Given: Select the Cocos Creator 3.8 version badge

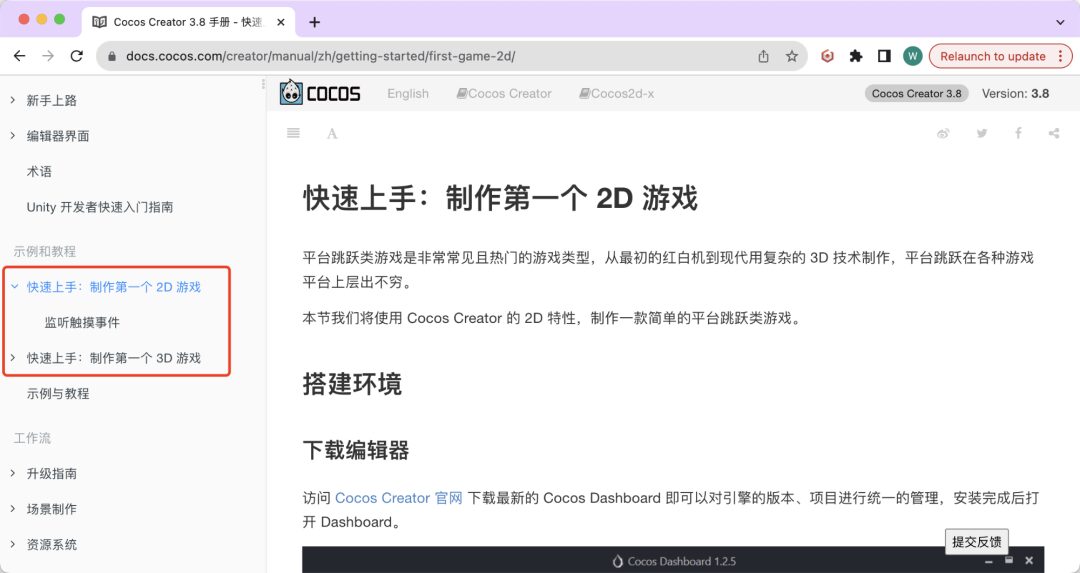Looking at the screenshot, I should coord(916,93).
